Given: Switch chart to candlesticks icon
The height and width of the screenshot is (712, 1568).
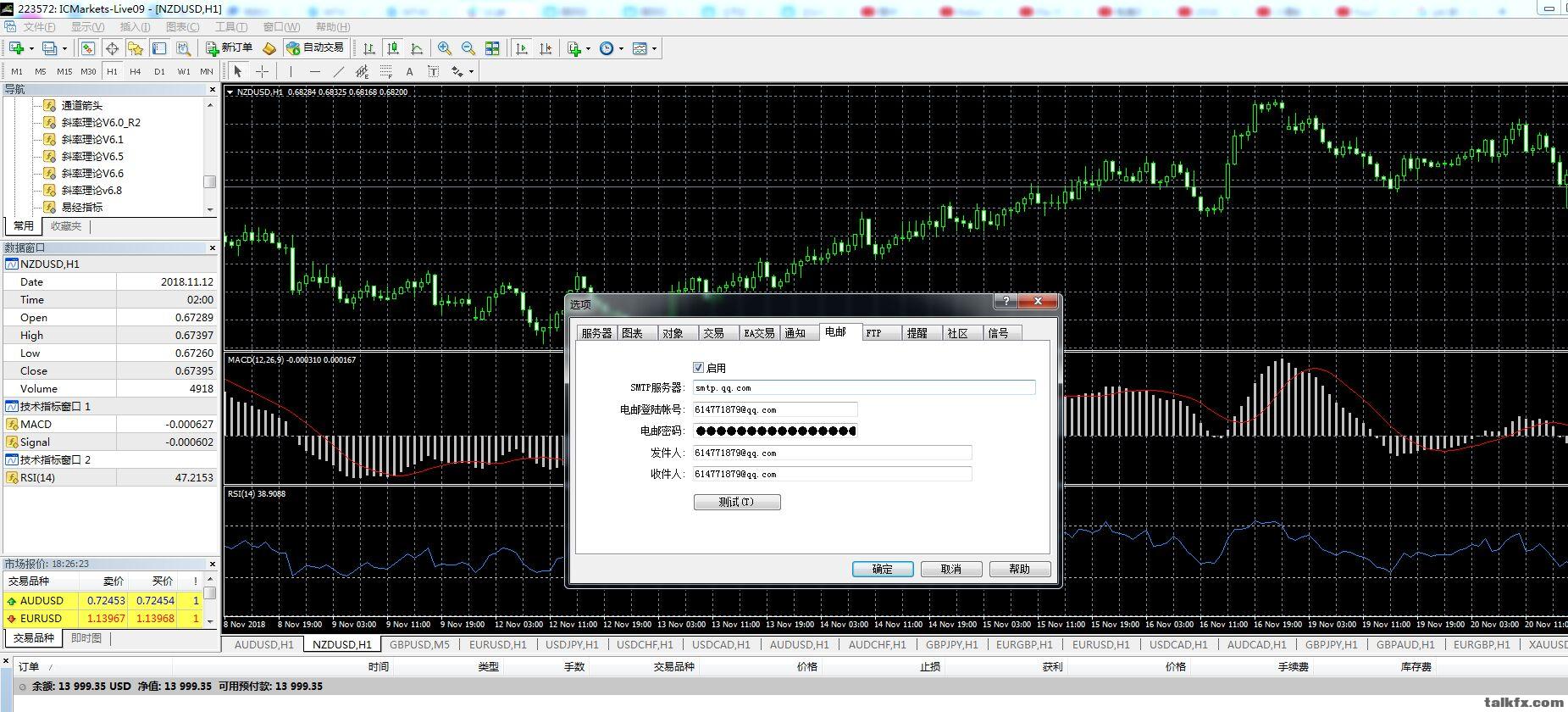Looking at the screenshot, I should tap(393, 48).
